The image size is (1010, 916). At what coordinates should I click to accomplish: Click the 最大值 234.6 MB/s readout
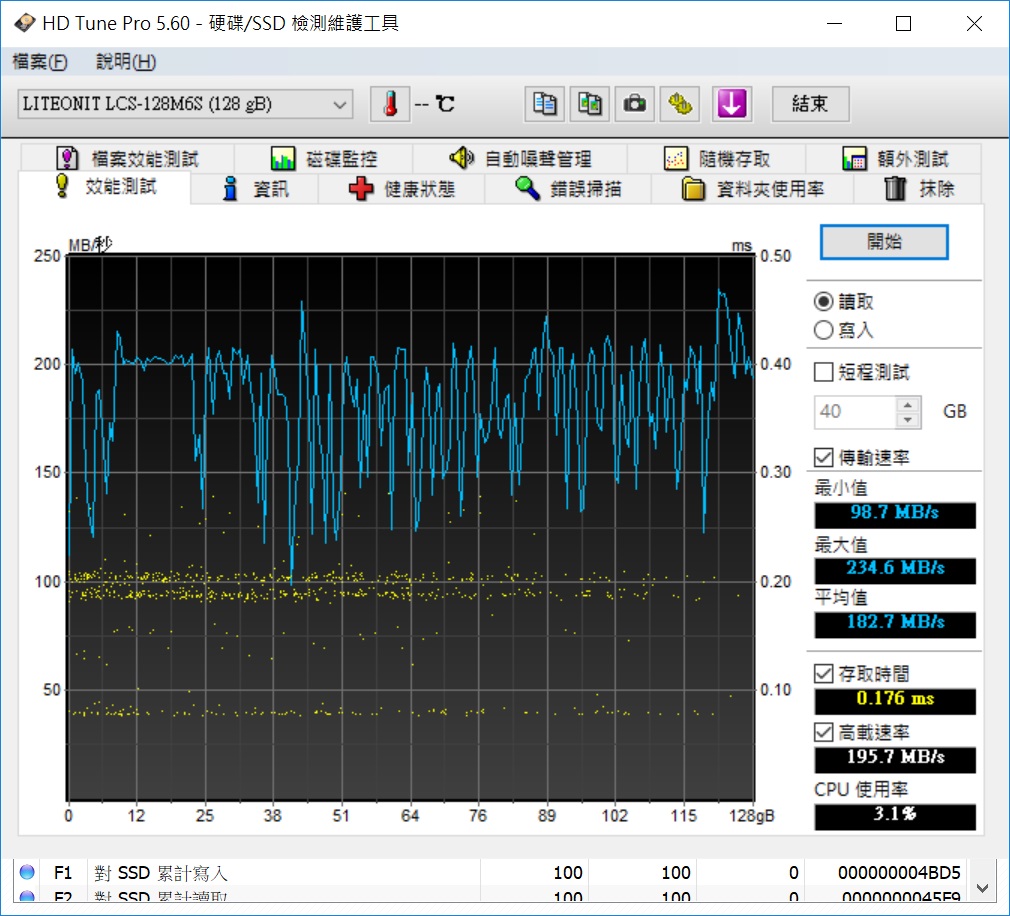tap(895, 569)
